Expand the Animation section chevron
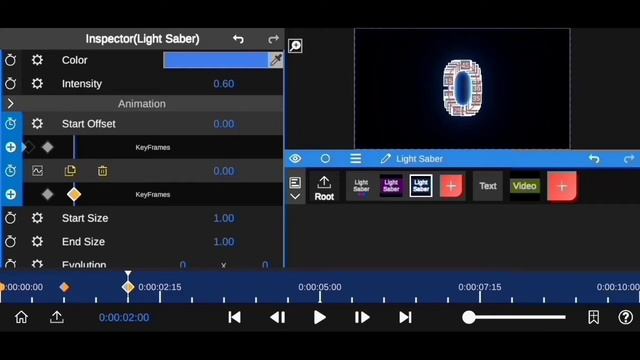The image size is (640, 360). coord(10,104)
